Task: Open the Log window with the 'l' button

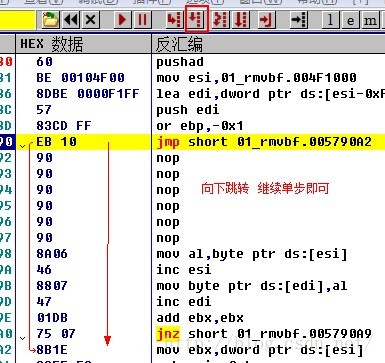Action: (330, 20)
